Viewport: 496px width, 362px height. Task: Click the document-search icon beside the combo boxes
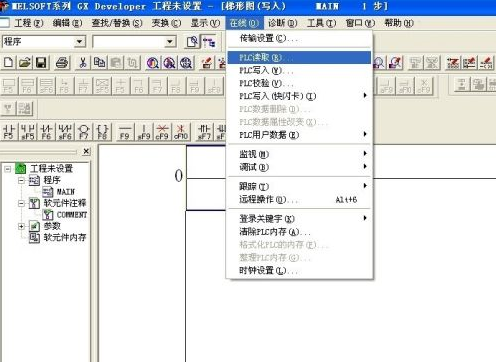point(193,42)
